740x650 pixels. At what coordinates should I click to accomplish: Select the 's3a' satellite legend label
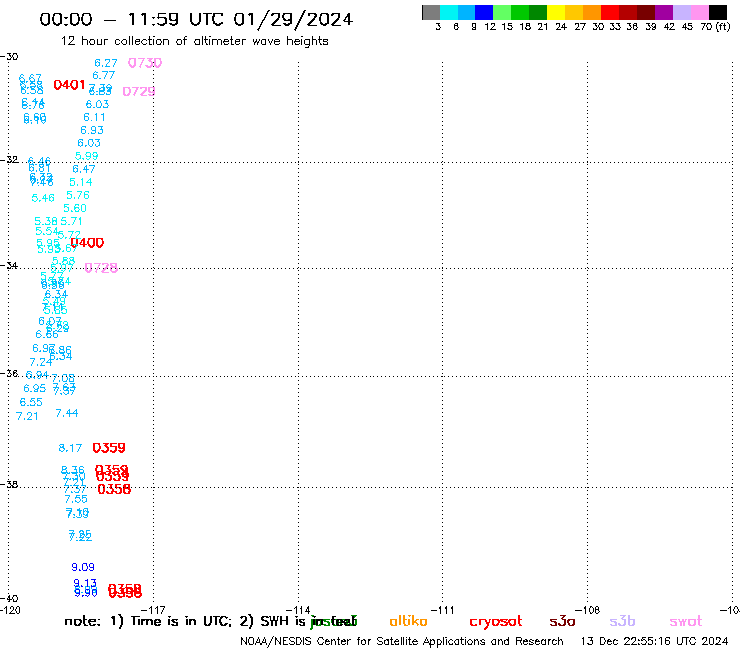562,621
